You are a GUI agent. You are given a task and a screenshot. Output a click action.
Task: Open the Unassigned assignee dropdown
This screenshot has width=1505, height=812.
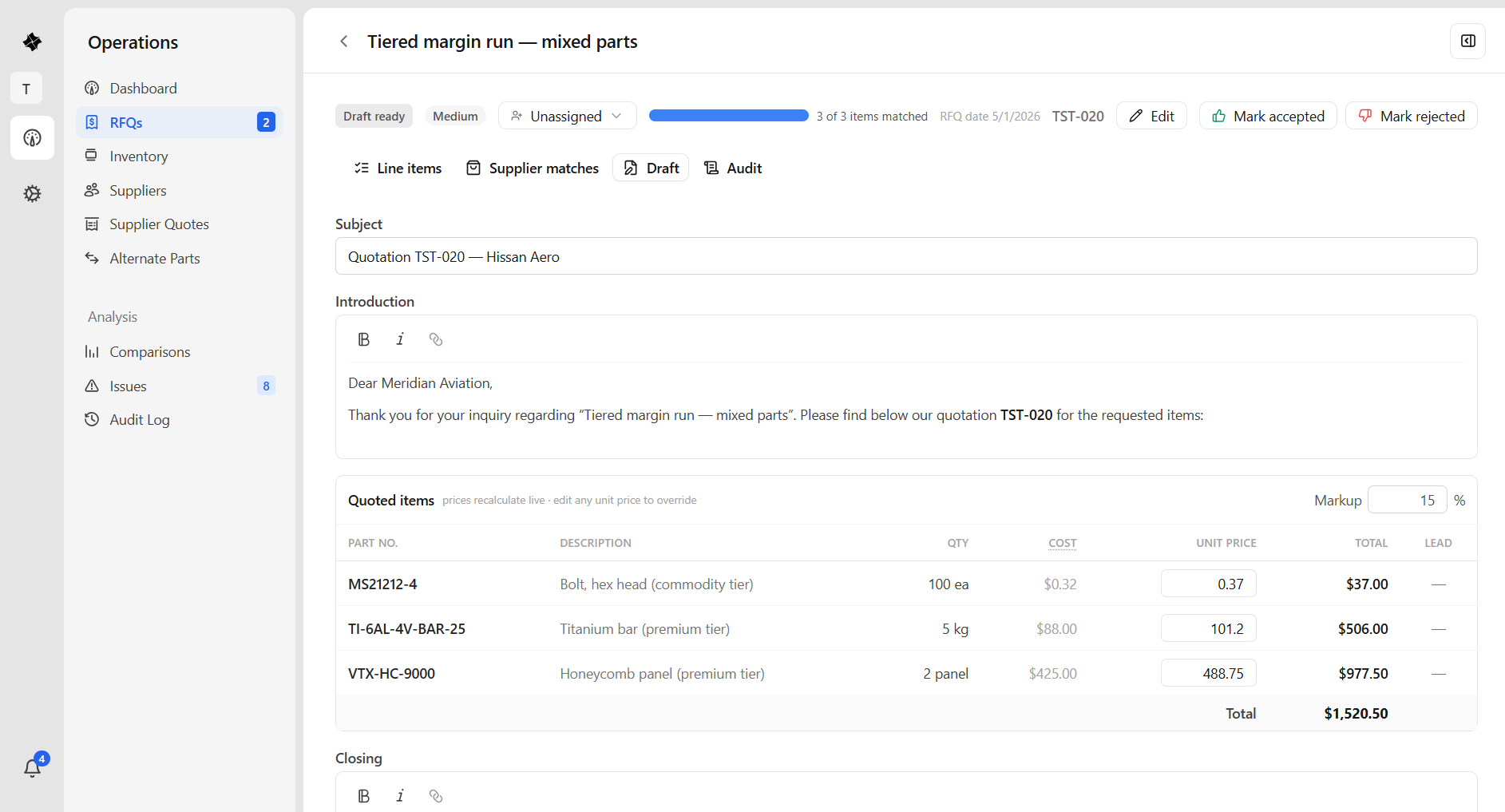coord(568,116)
